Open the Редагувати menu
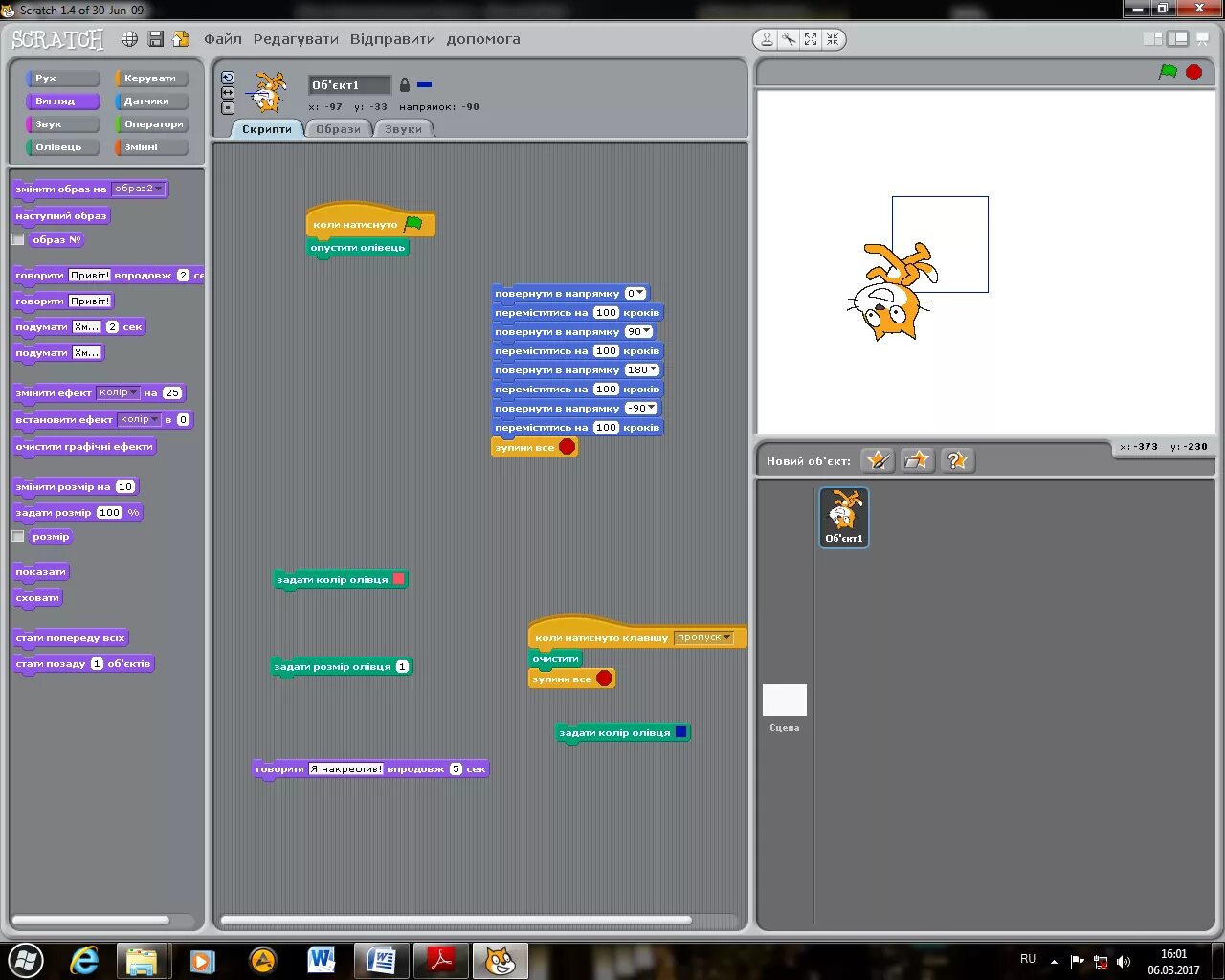Screen dimensions: 1225x980 (296, 39)
